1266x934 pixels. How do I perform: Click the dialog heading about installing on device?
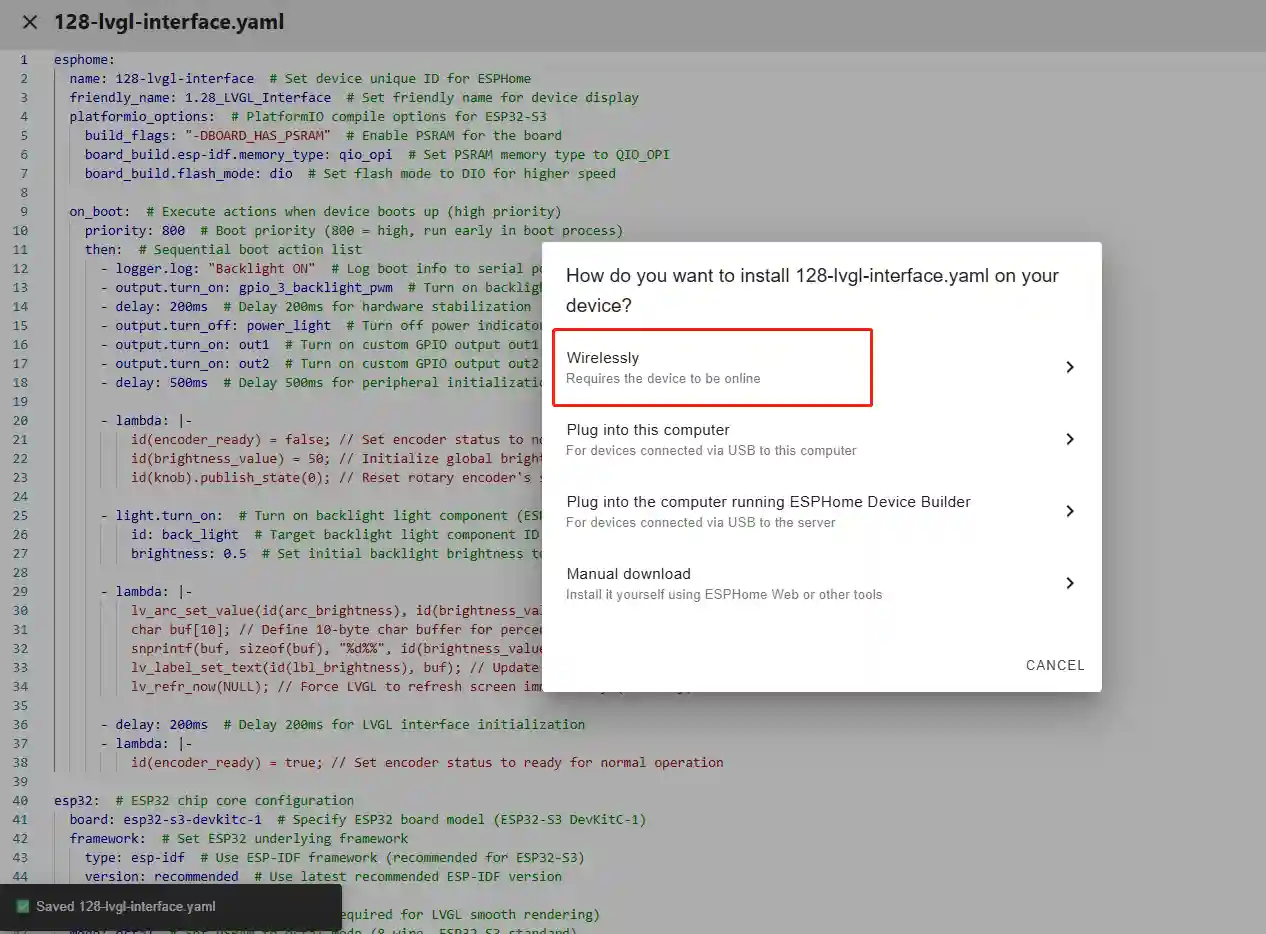point(812,290)
